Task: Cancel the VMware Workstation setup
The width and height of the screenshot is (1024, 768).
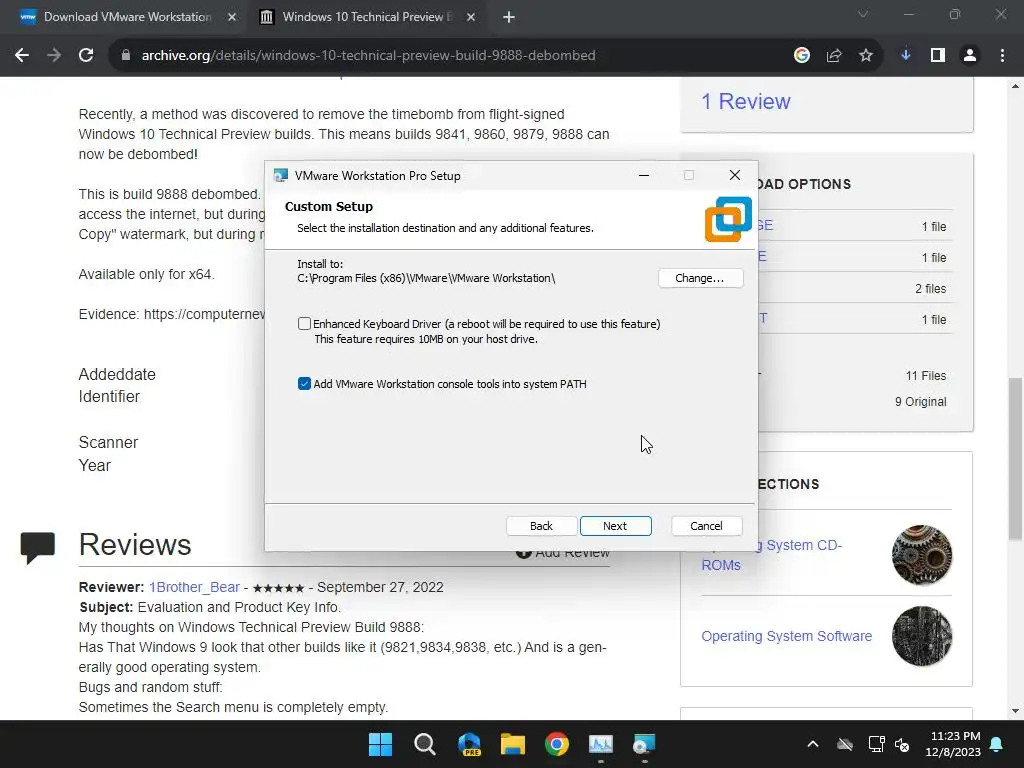Action: tap(706, 526)
